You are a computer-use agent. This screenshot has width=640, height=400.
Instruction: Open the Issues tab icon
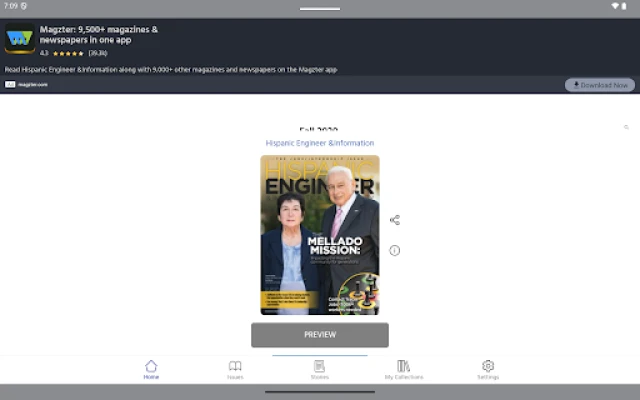pyautogui.click(x=235, y=366)
